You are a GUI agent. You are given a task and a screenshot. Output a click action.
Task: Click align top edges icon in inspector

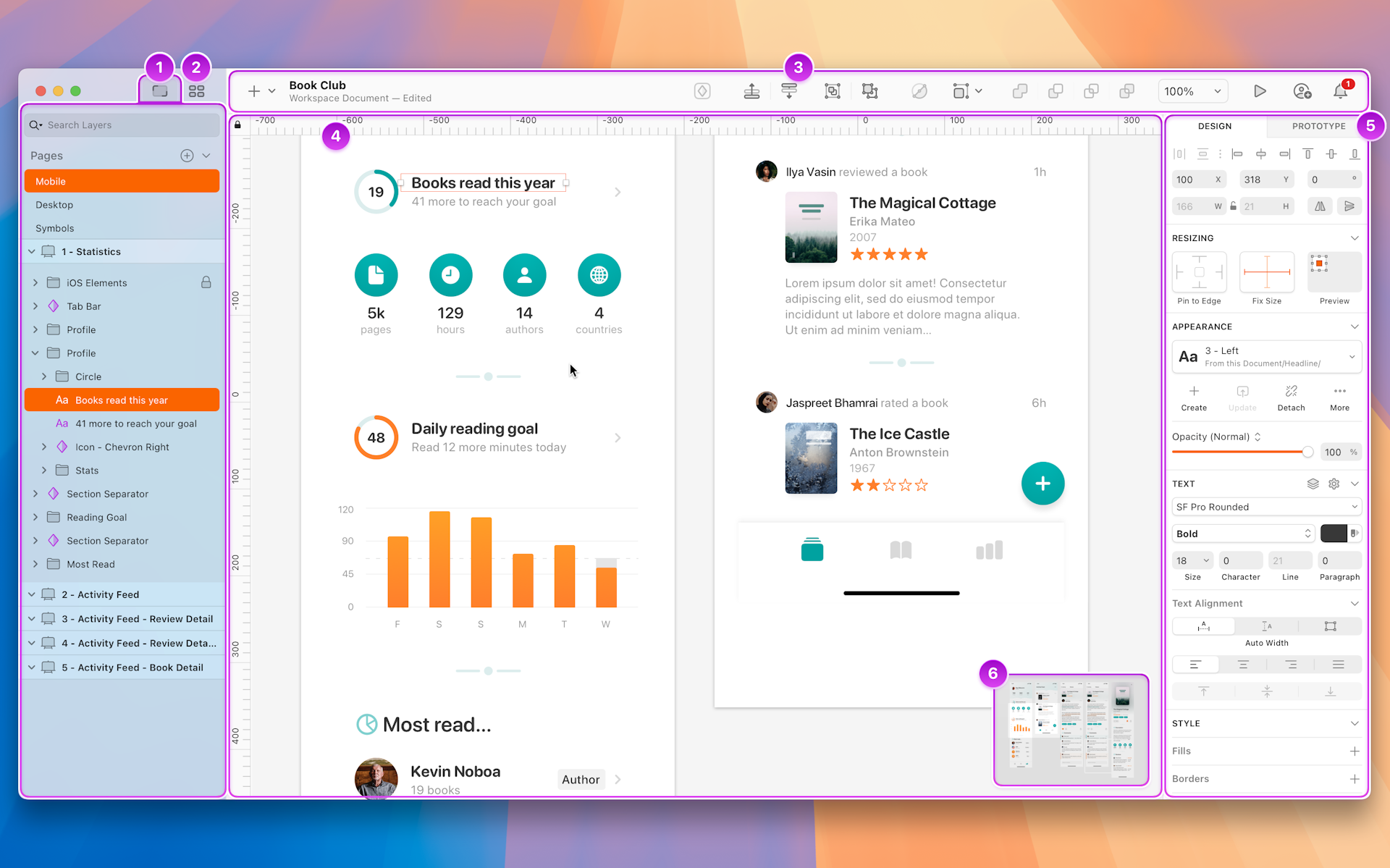pyautogui.click(x=1307, y=153)
